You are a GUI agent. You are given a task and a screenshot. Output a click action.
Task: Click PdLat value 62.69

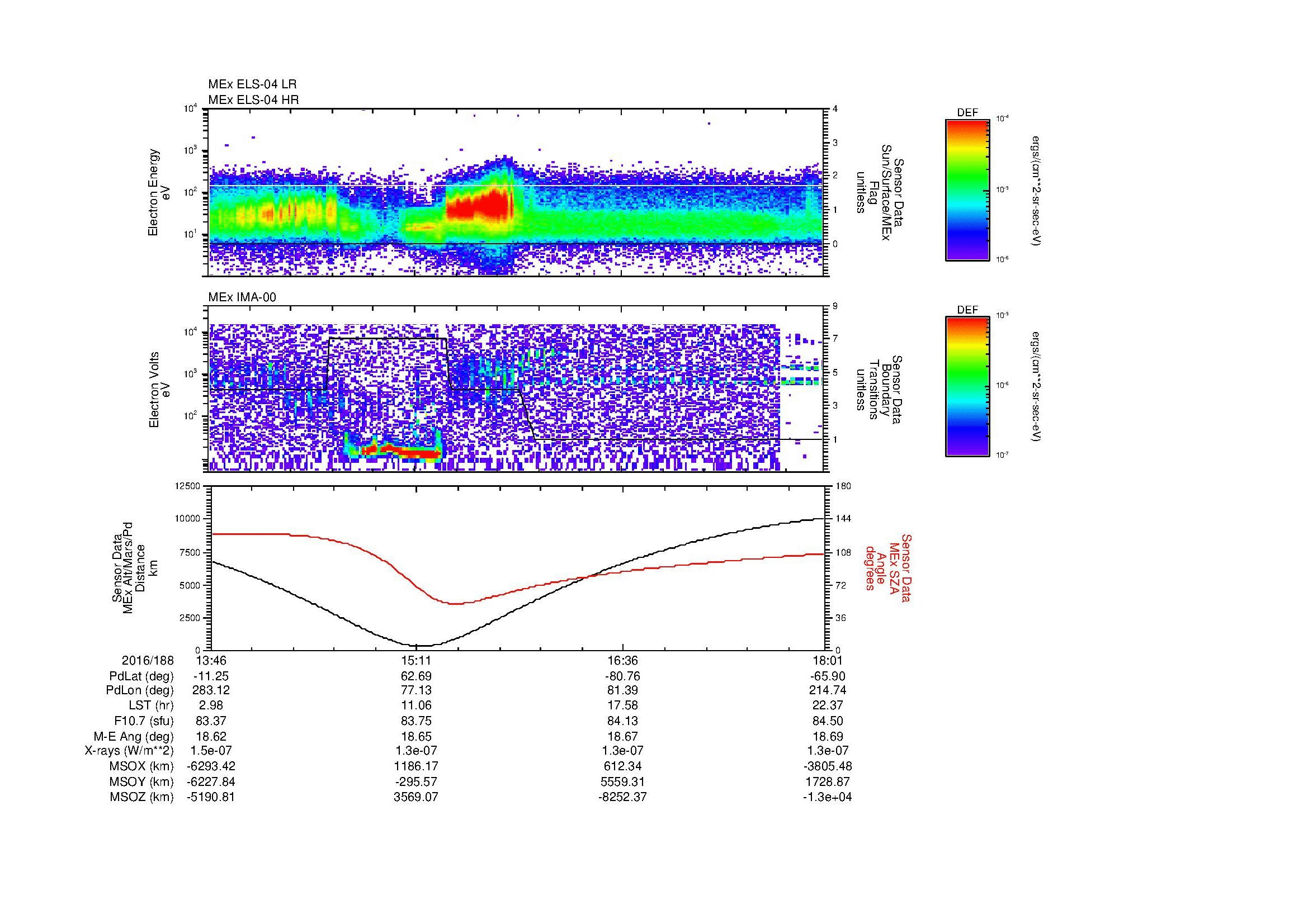pos(417,676)
